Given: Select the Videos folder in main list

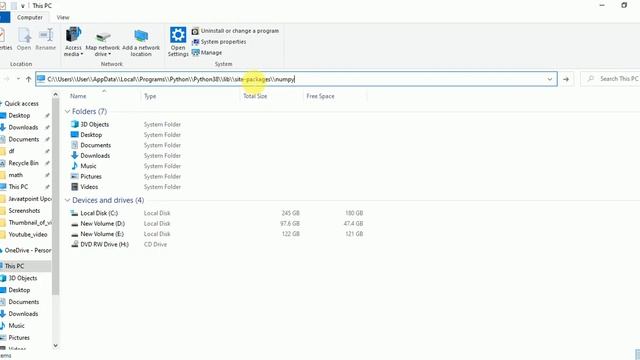Looking at the screenshot, I should (84, 187).
